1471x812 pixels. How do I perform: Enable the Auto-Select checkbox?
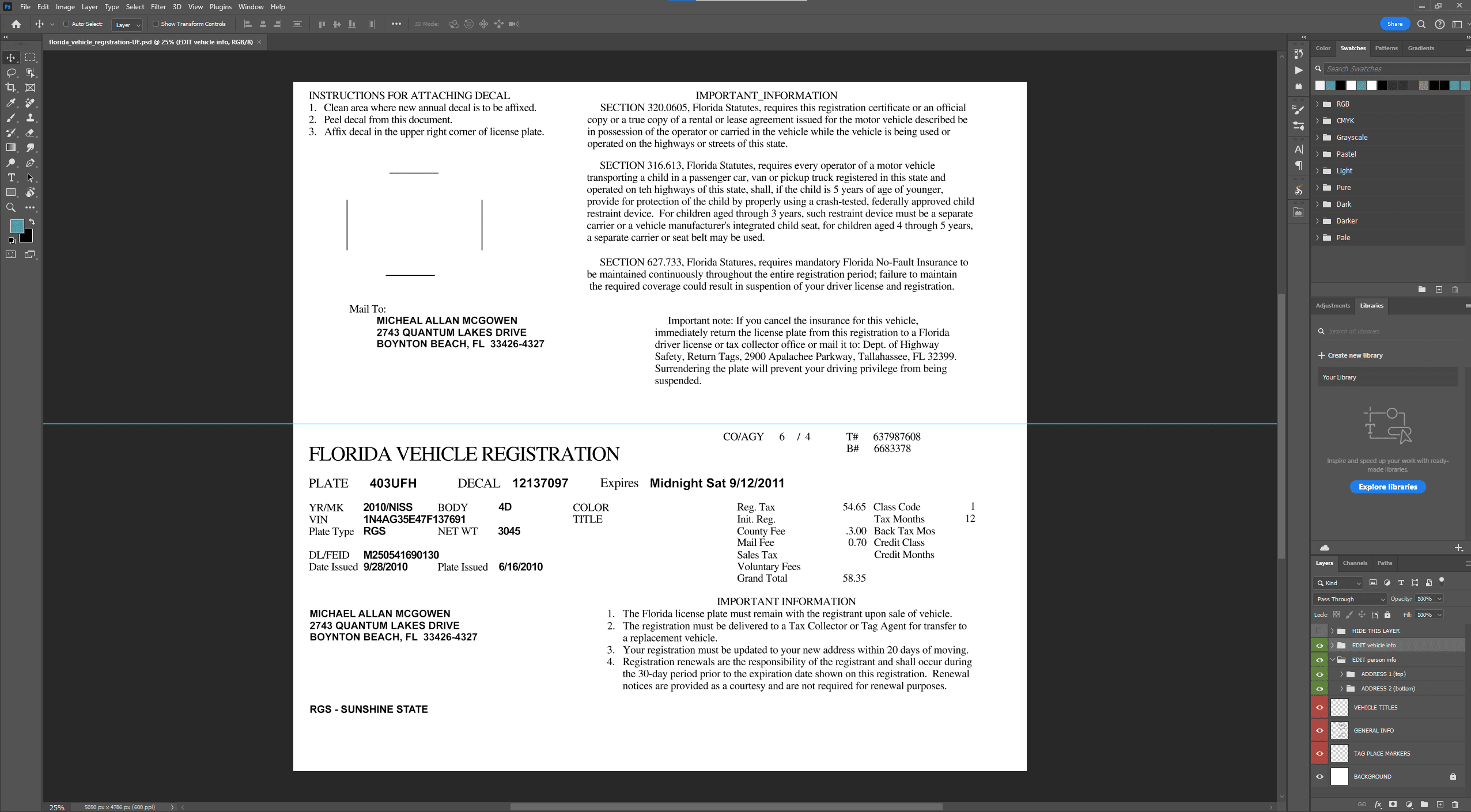point(66,24)
